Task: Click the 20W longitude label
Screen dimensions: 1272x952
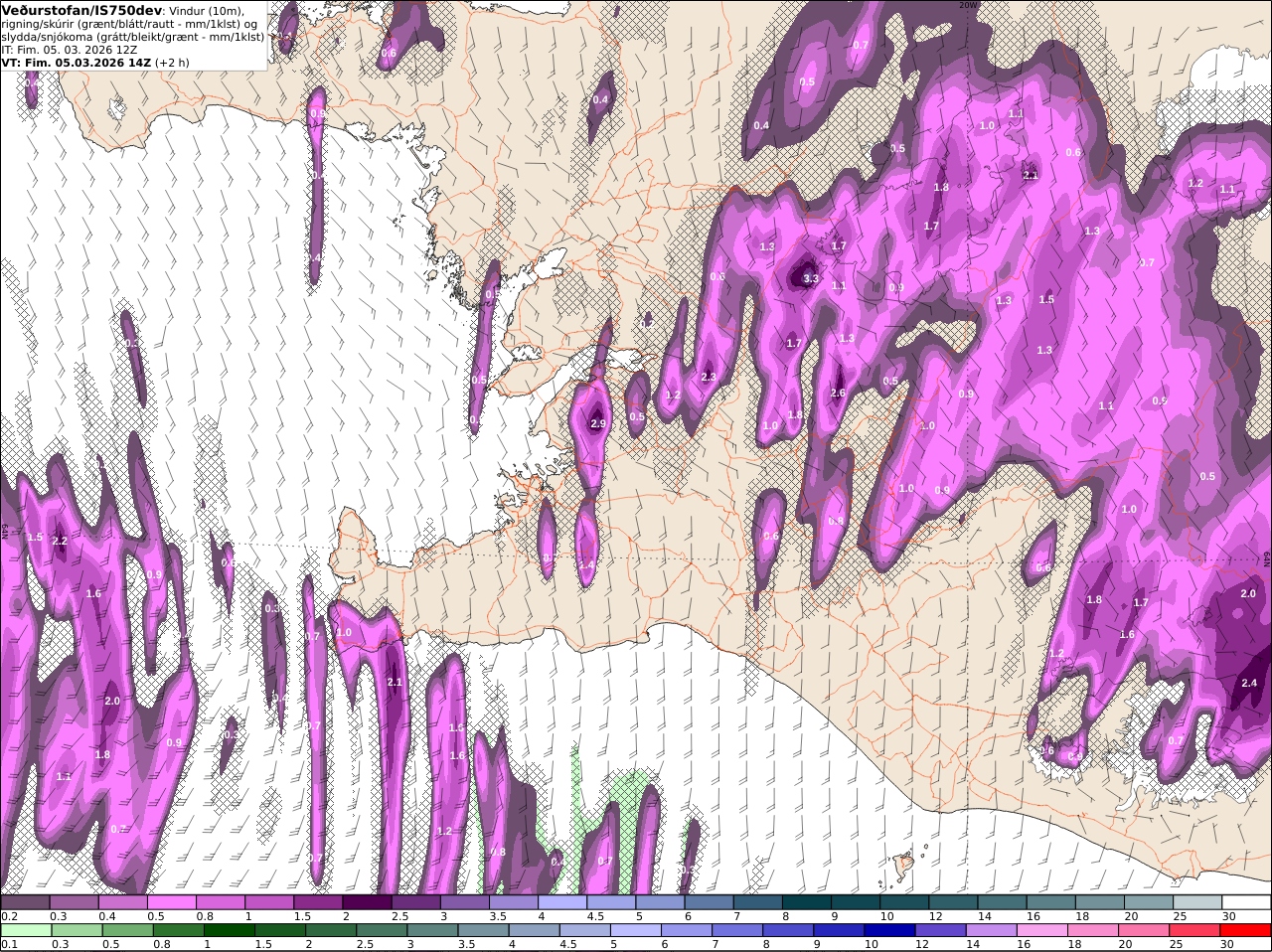Action: [967, 5]
